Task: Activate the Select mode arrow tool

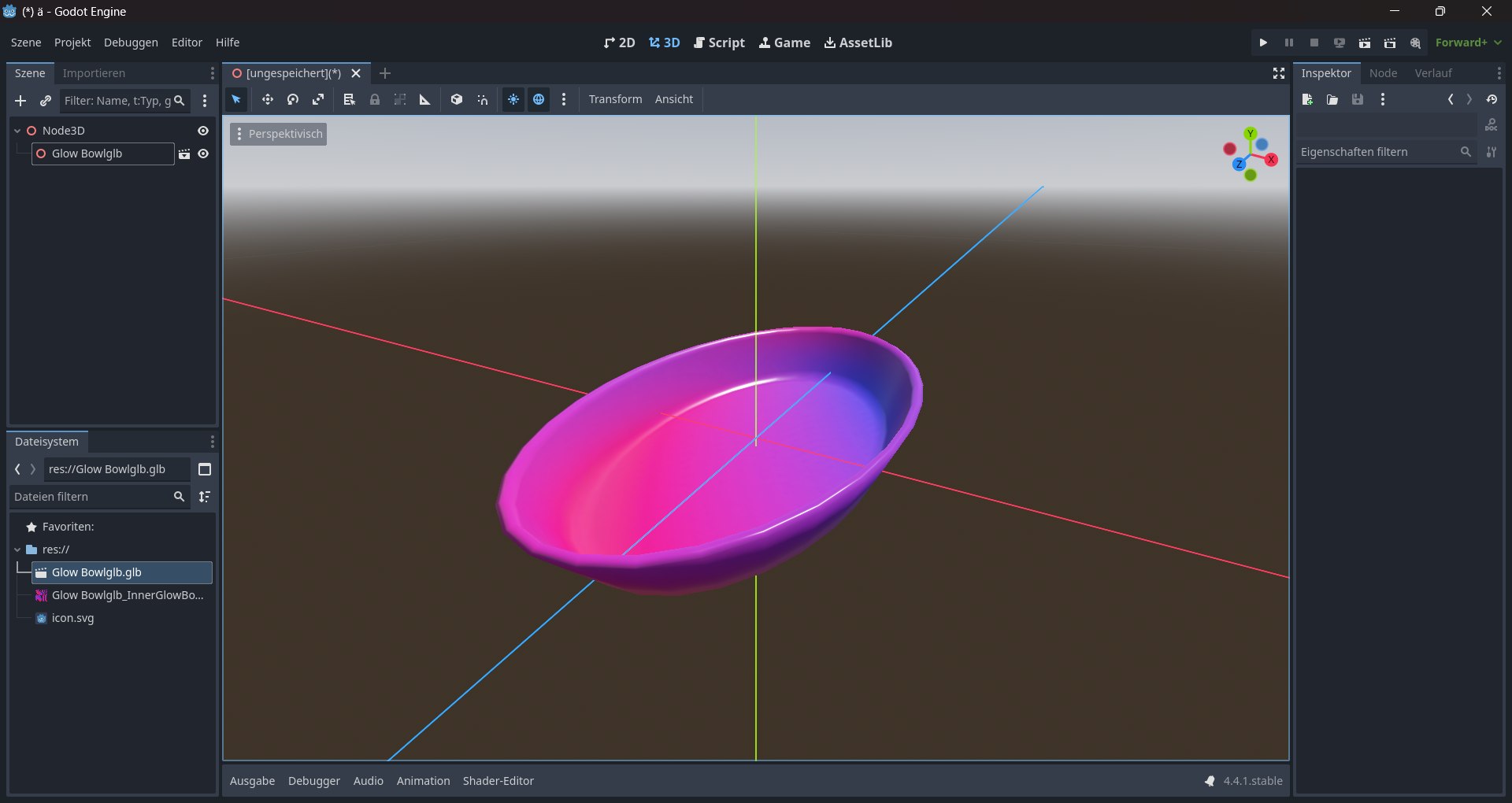Action: tap(236, 99)
